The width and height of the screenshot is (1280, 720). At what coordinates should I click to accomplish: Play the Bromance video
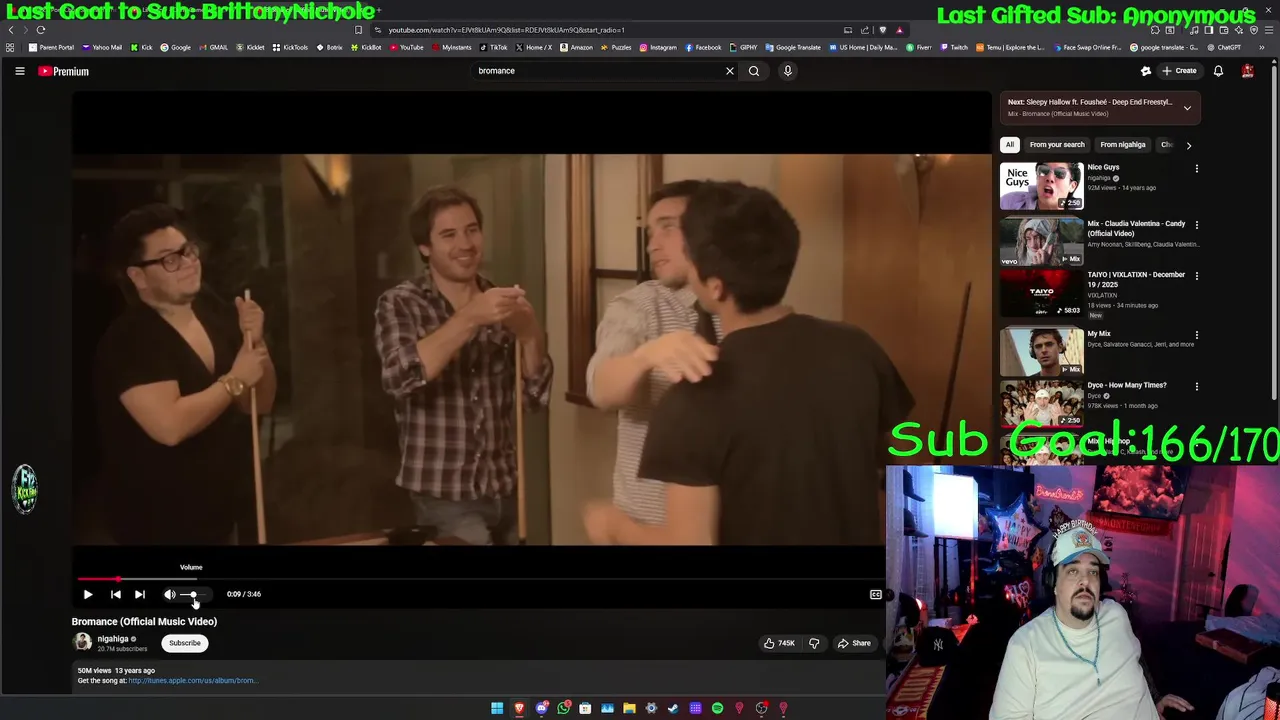point(88,594)
